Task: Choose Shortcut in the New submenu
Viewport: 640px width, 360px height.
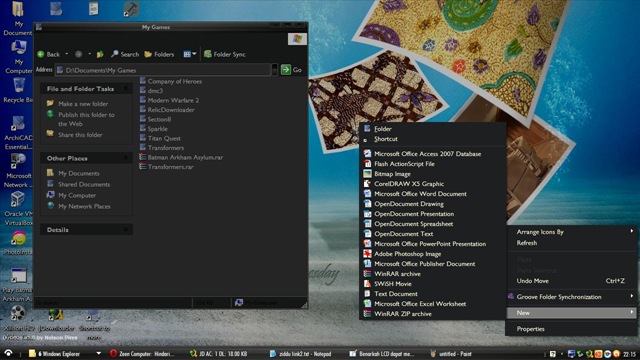Action: pyautogui.click(x=433, y=139)
